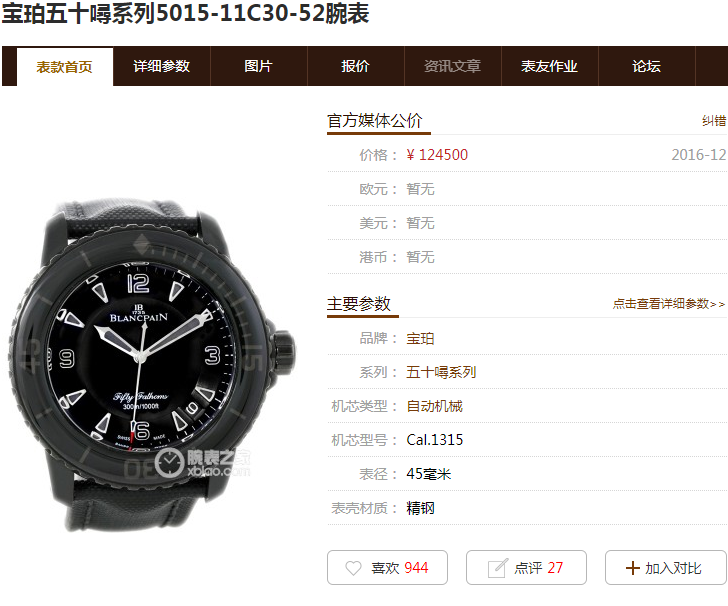This screenshot has width=728, height=606.
Task: Click the plus icon beside 加入对比
Action: [632, 568]
